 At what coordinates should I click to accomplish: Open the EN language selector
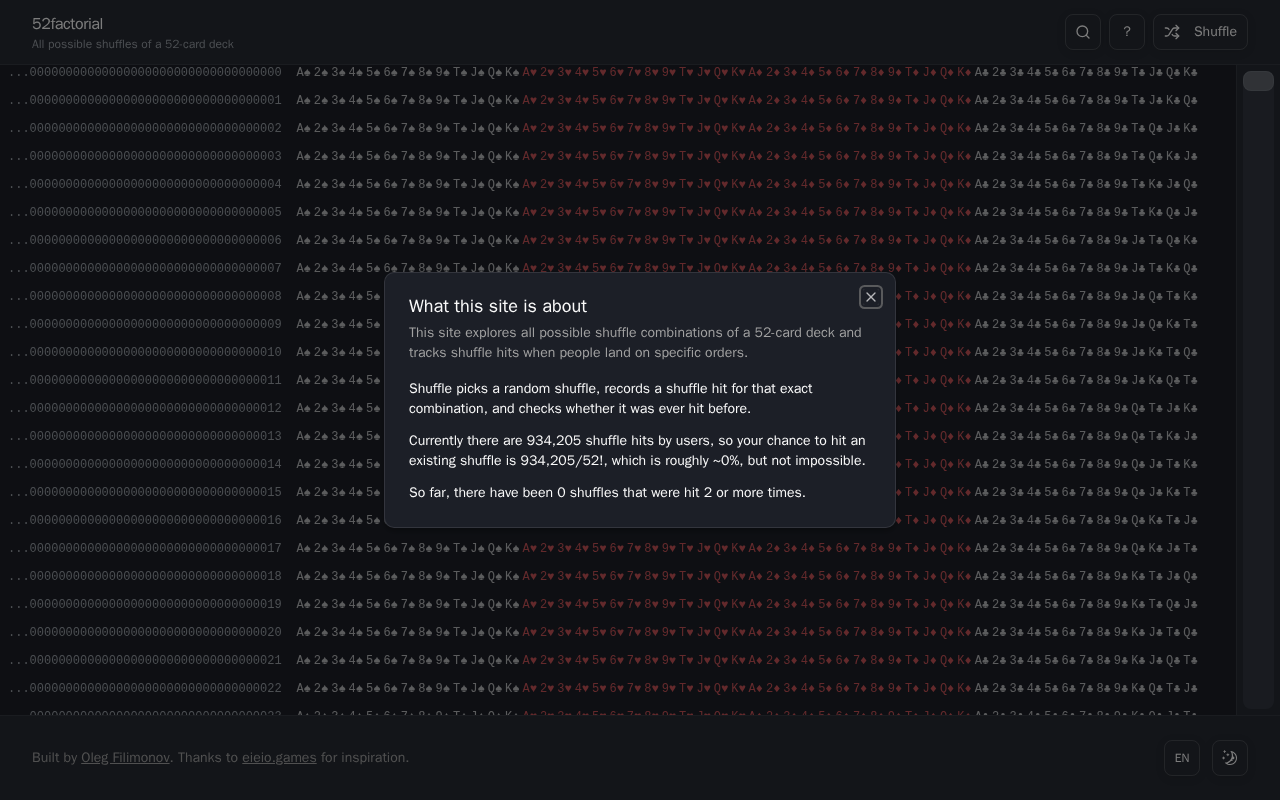(x=1182, y=758)
